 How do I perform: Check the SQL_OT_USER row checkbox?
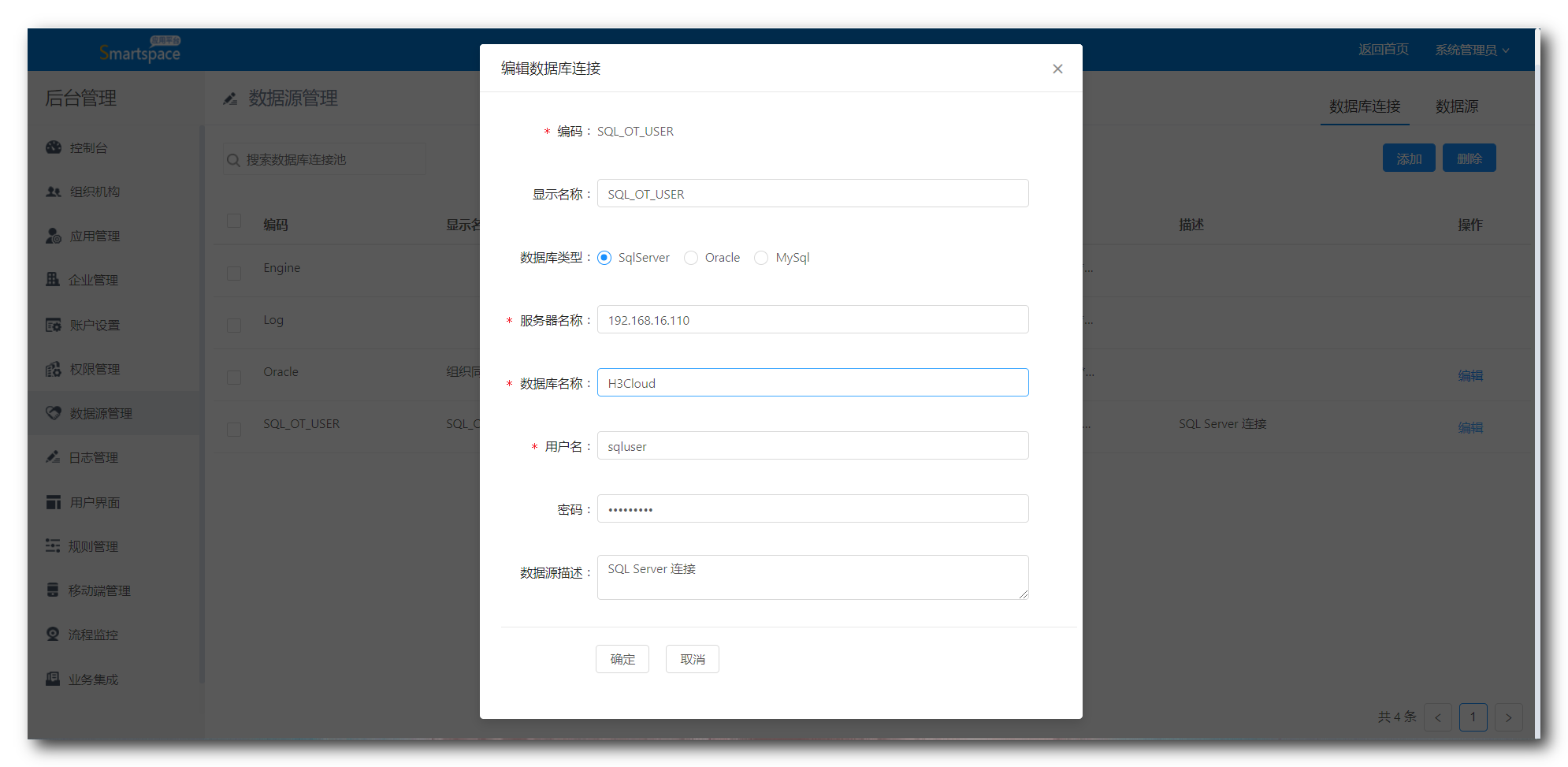click(234, 429)
